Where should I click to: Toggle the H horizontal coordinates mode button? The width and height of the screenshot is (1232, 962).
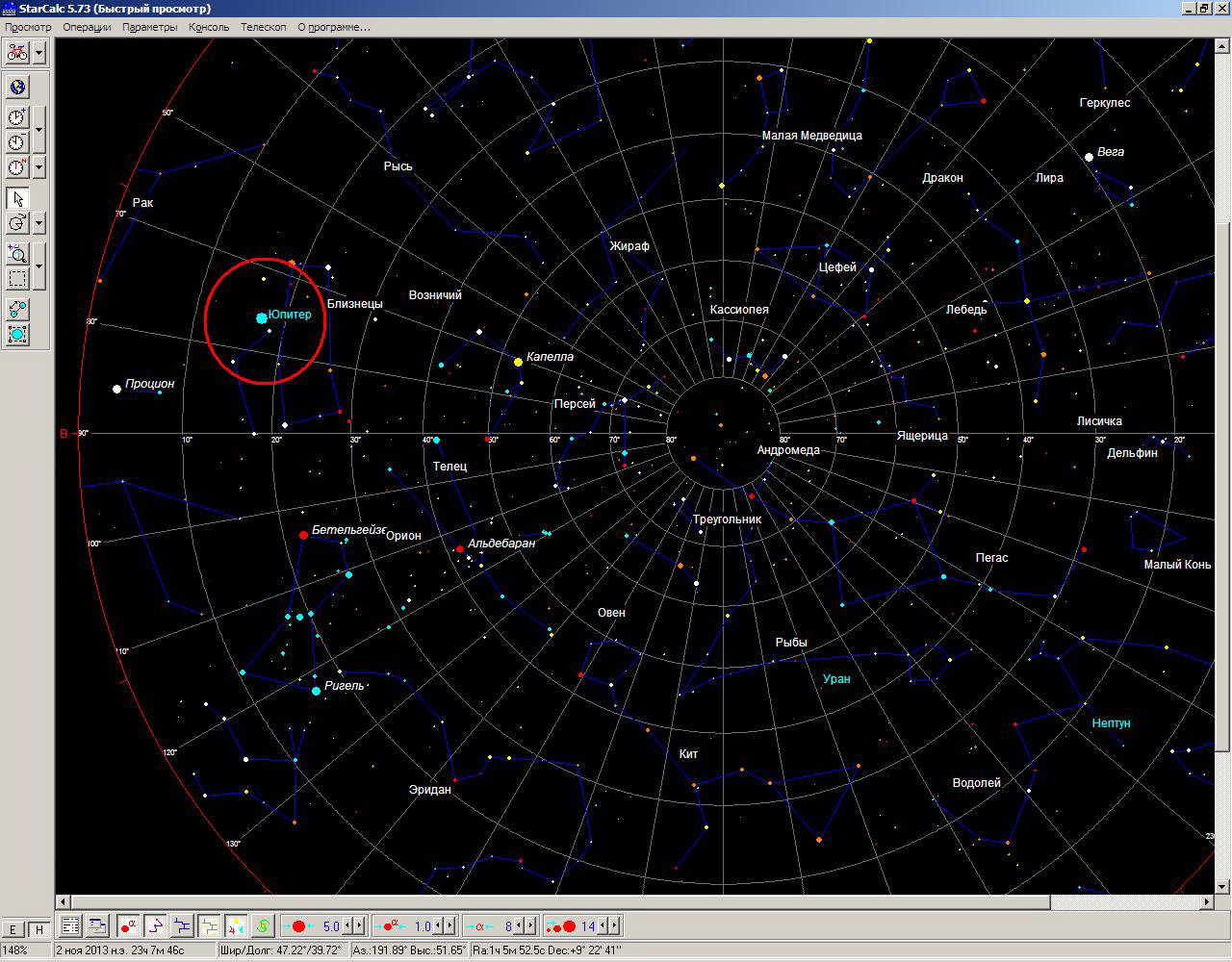(x=39, y=929)
